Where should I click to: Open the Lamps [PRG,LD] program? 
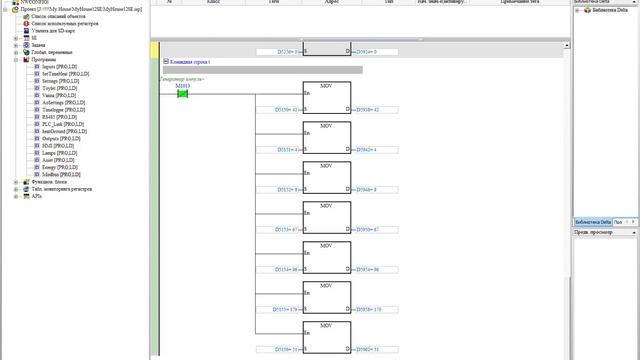(x=59, y=153)
